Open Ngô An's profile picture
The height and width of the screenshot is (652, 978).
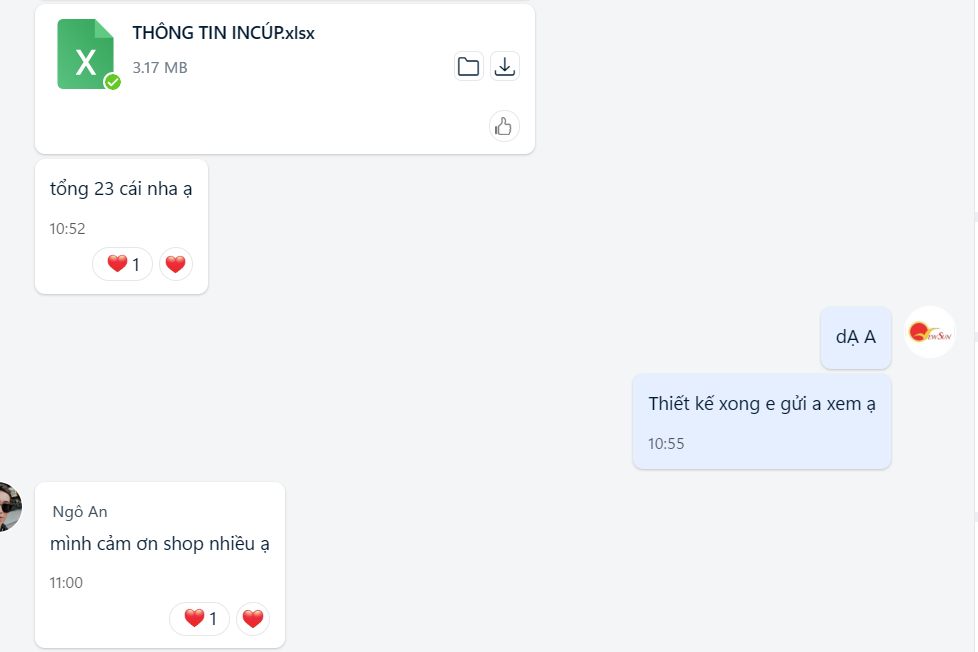pyautogui.click(x=8, y=507)
